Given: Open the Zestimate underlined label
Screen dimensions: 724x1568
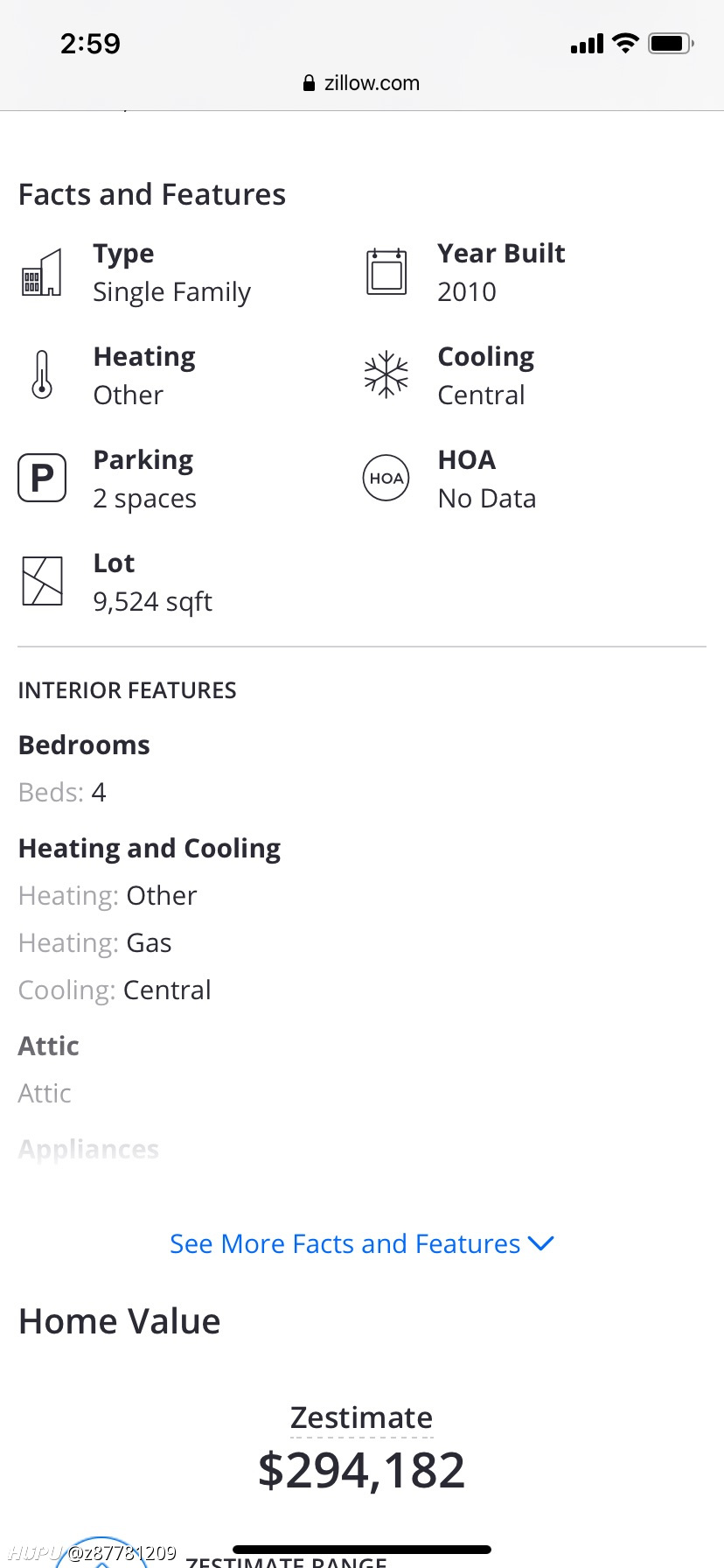Looking at the screenshot, I should click(362, 1417).
